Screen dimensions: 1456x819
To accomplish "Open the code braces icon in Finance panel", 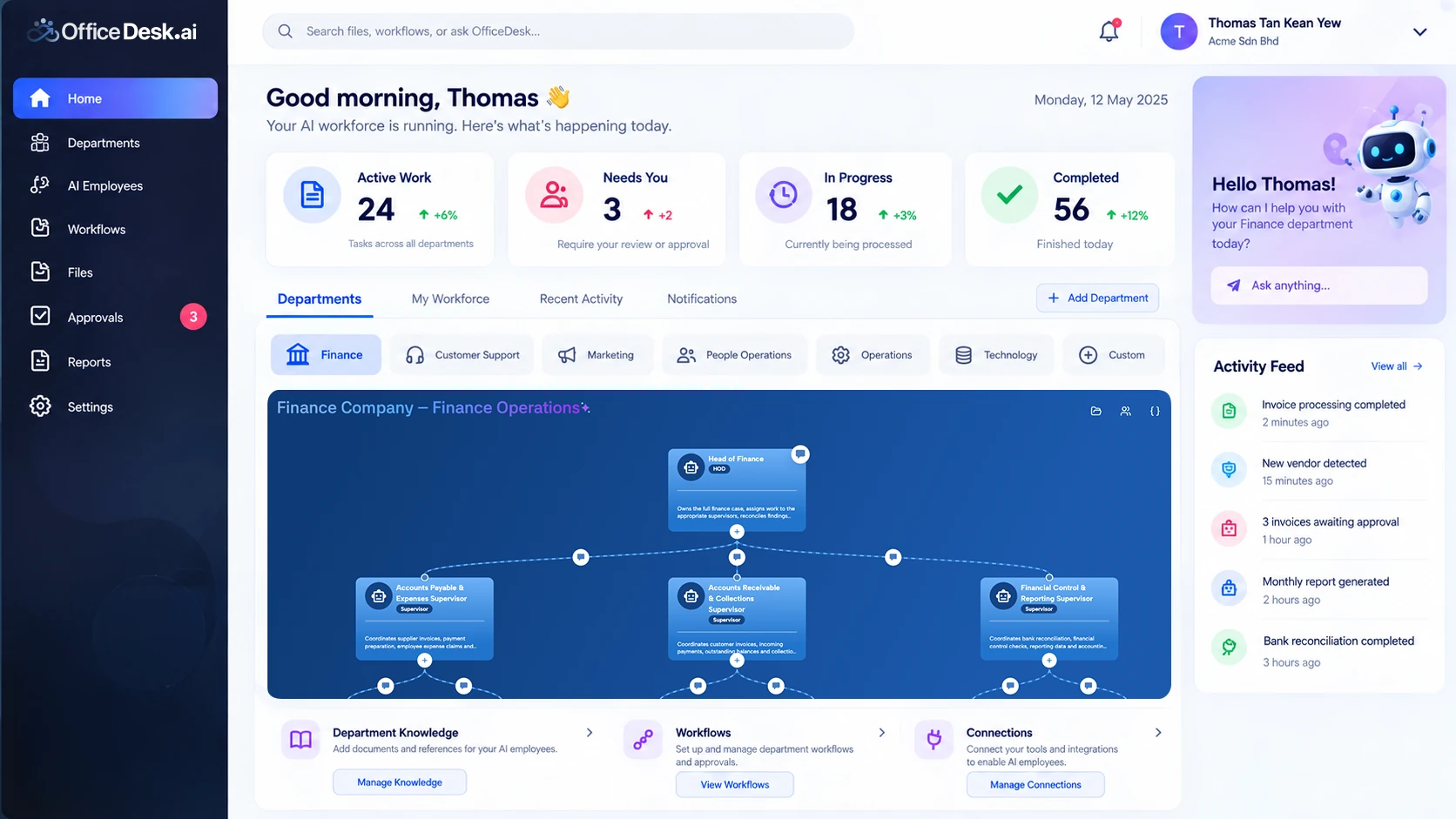I will [1155, 411].
